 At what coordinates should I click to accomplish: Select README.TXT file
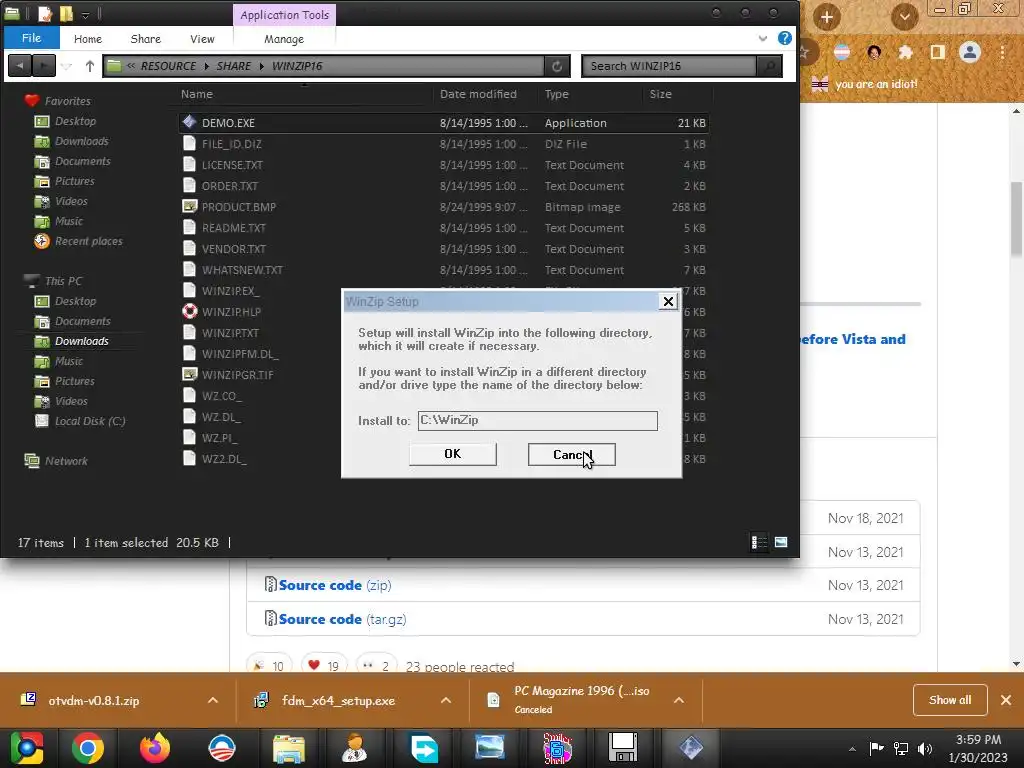pyautogui.click(x=233, y=228)
